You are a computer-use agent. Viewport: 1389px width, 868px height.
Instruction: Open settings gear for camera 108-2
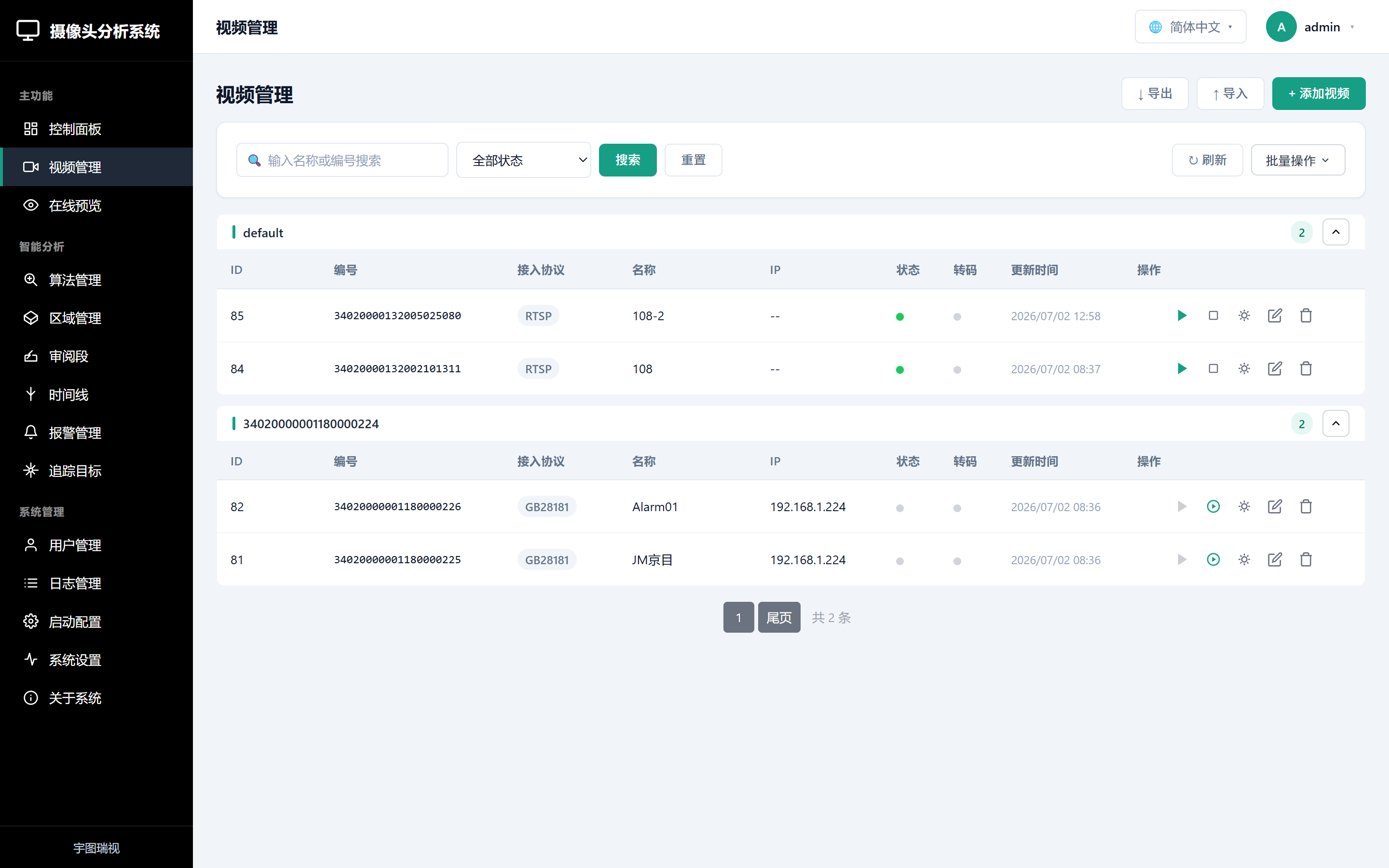click(1244, 315)
